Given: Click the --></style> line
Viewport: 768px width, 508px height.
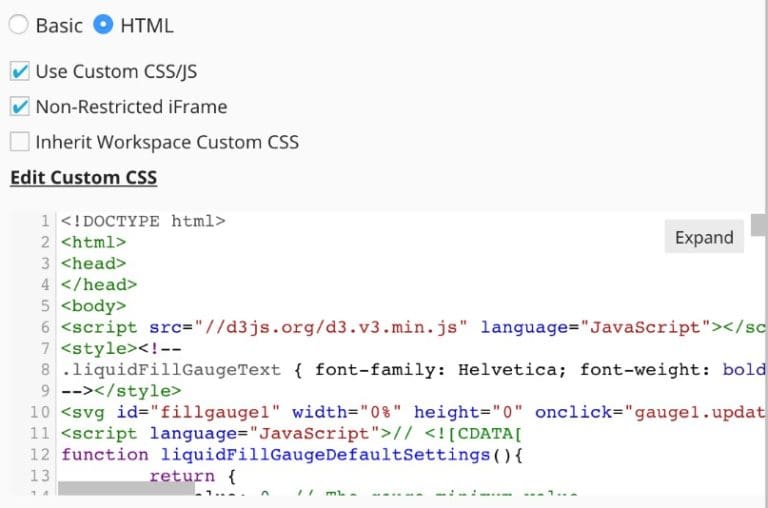Looking at the screenshot, I should 121,391.
